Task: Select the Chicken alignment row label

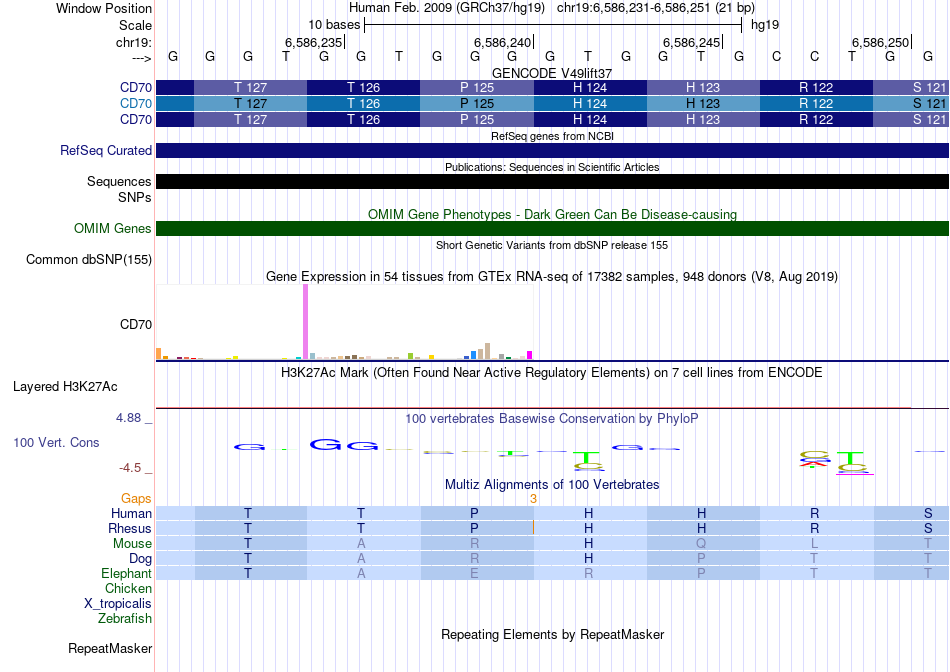Action: pyautogui.click(x=128, y=588)
